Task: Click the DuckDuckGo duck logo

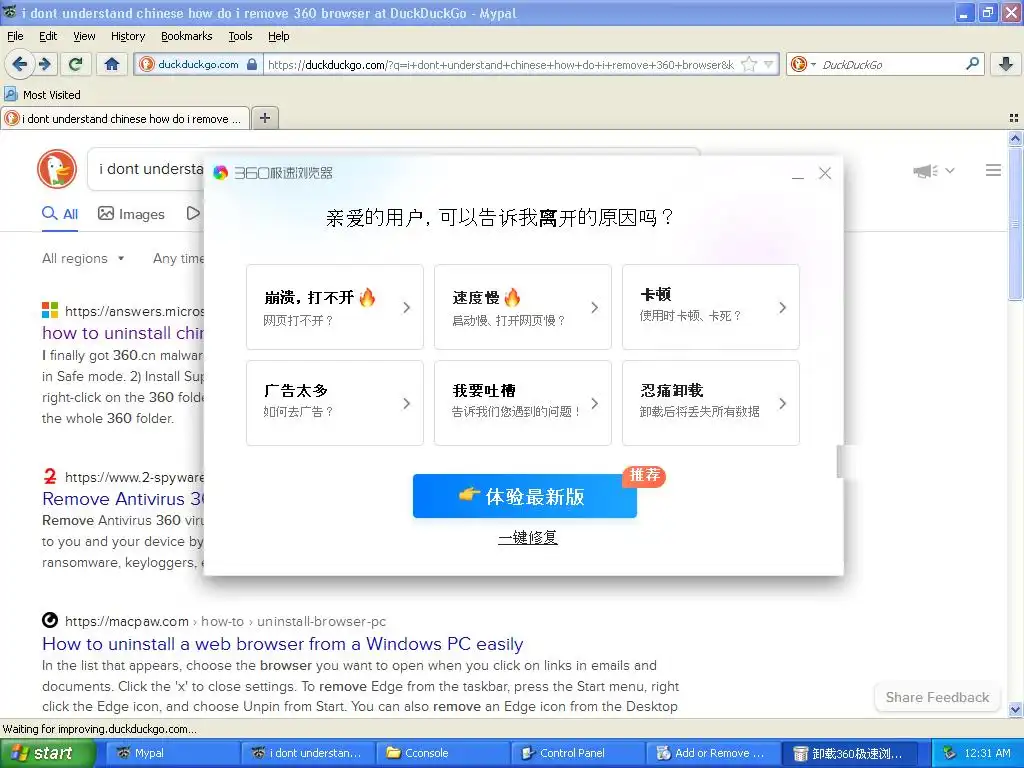Action: tap(57, 169)
